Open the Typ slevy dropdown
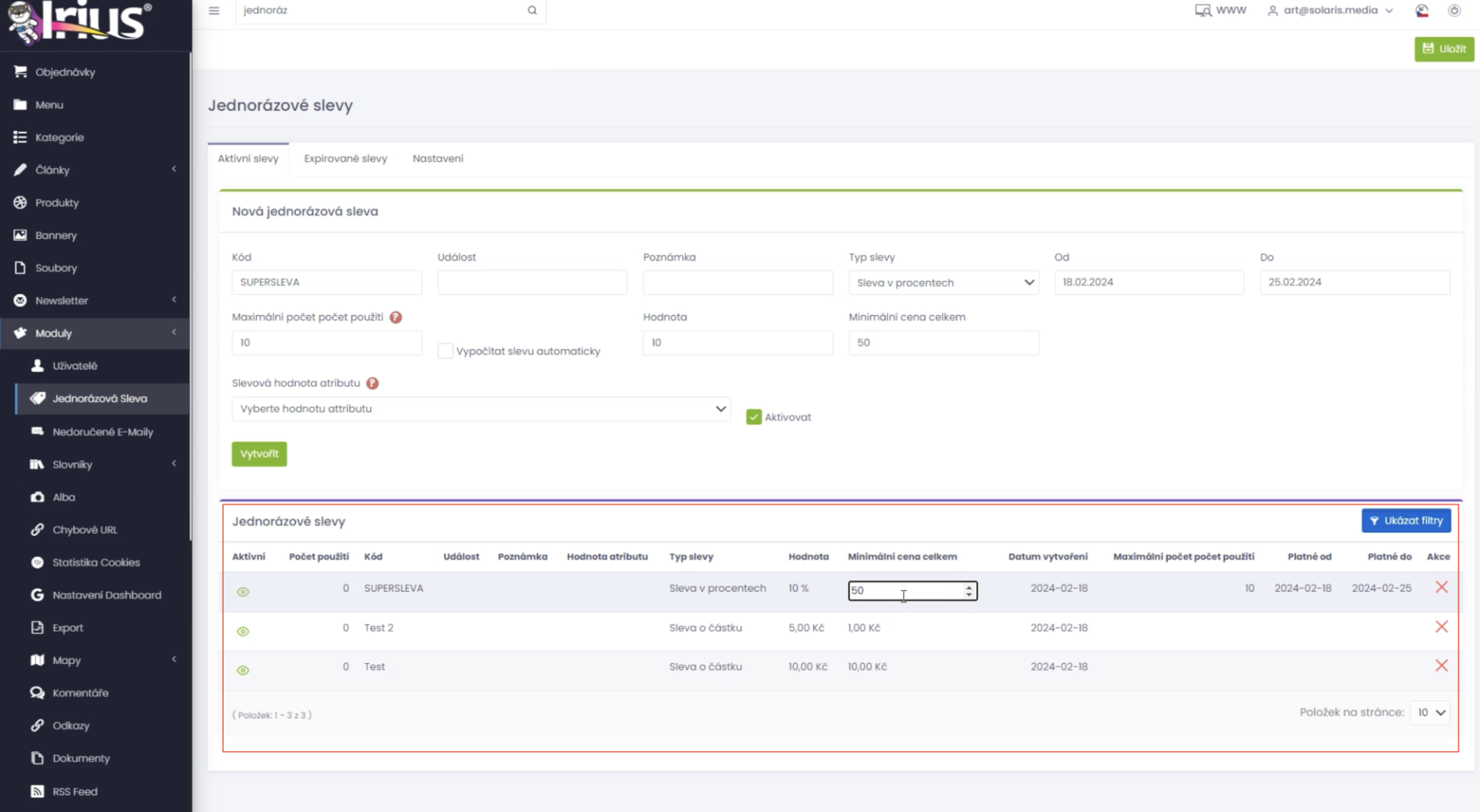The height and width of the screenshot is (812, 1480). tap(943, 283)
